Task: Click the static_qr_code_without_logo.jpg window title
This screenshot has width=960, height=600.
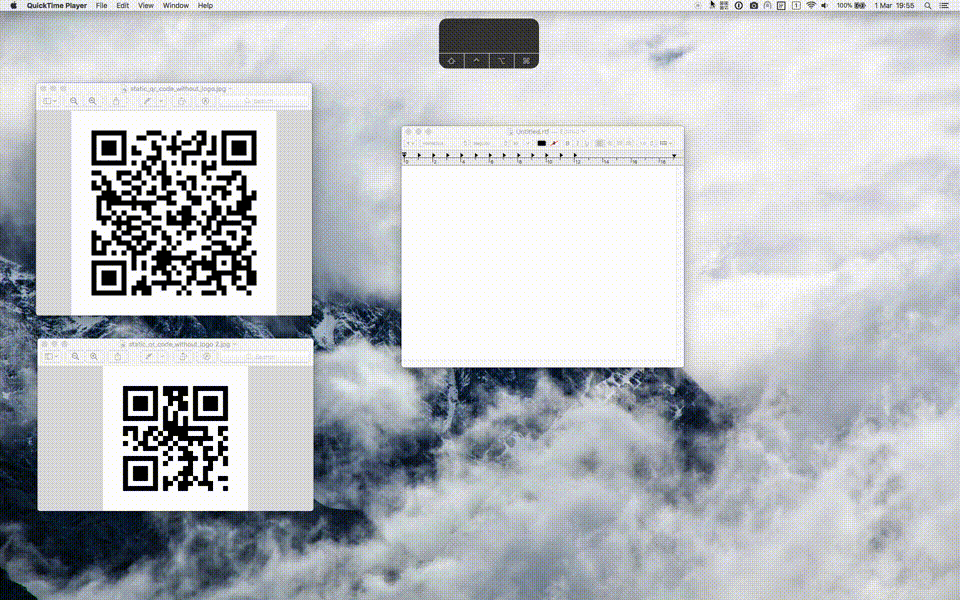Action: (x=178, y=89)
